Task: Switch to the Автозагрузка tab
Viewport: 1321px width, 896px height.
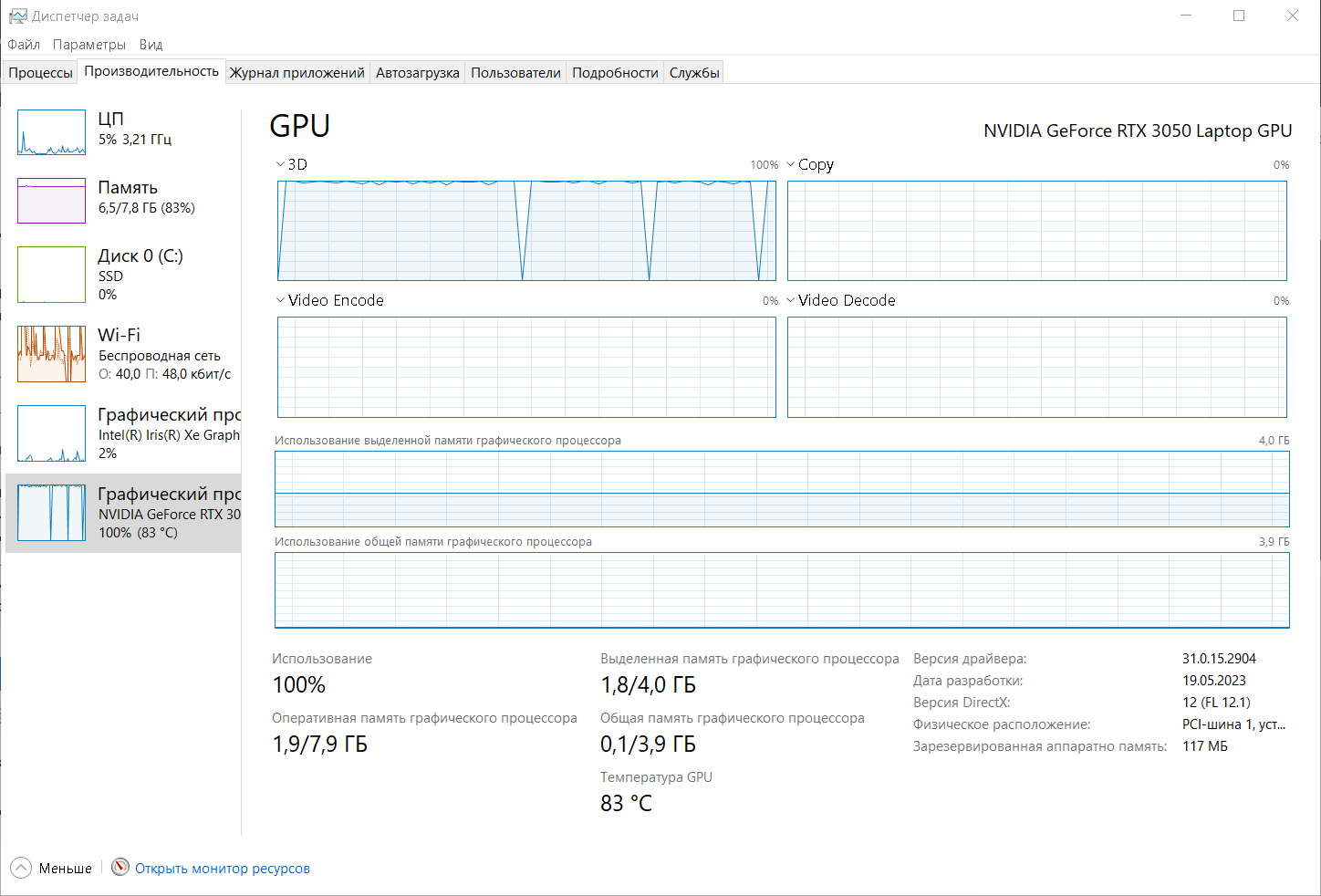Action: [418, 73]
